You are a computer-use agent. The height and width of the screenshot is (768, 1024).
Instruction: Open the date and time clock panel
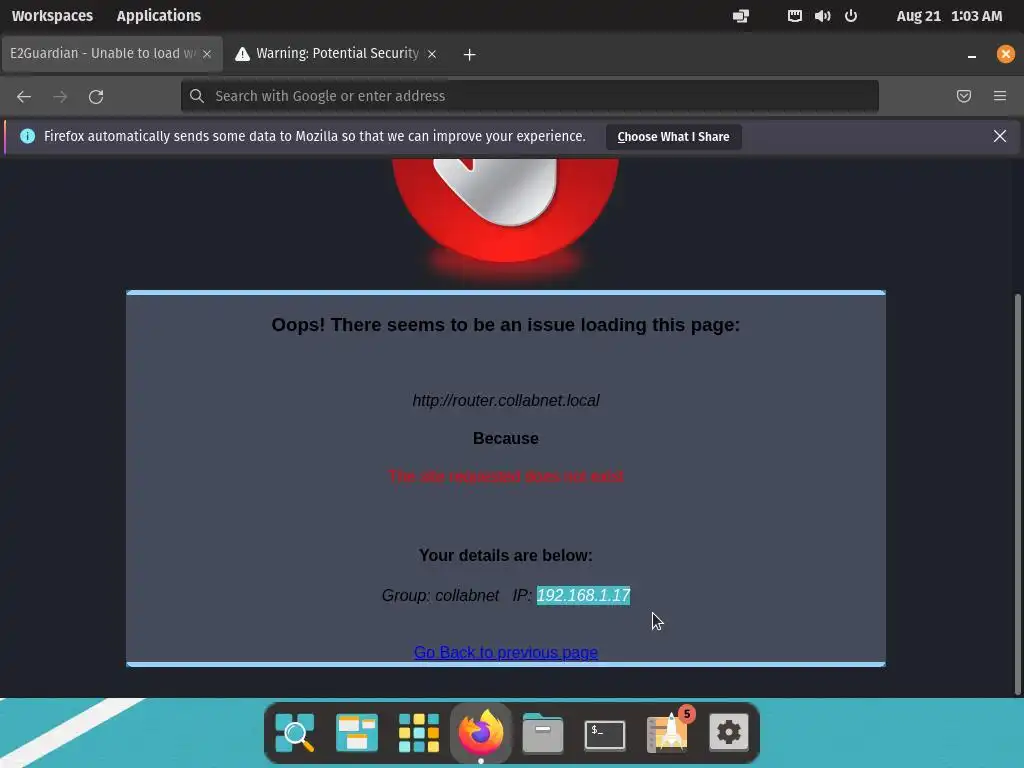click(x=949, y=16)
